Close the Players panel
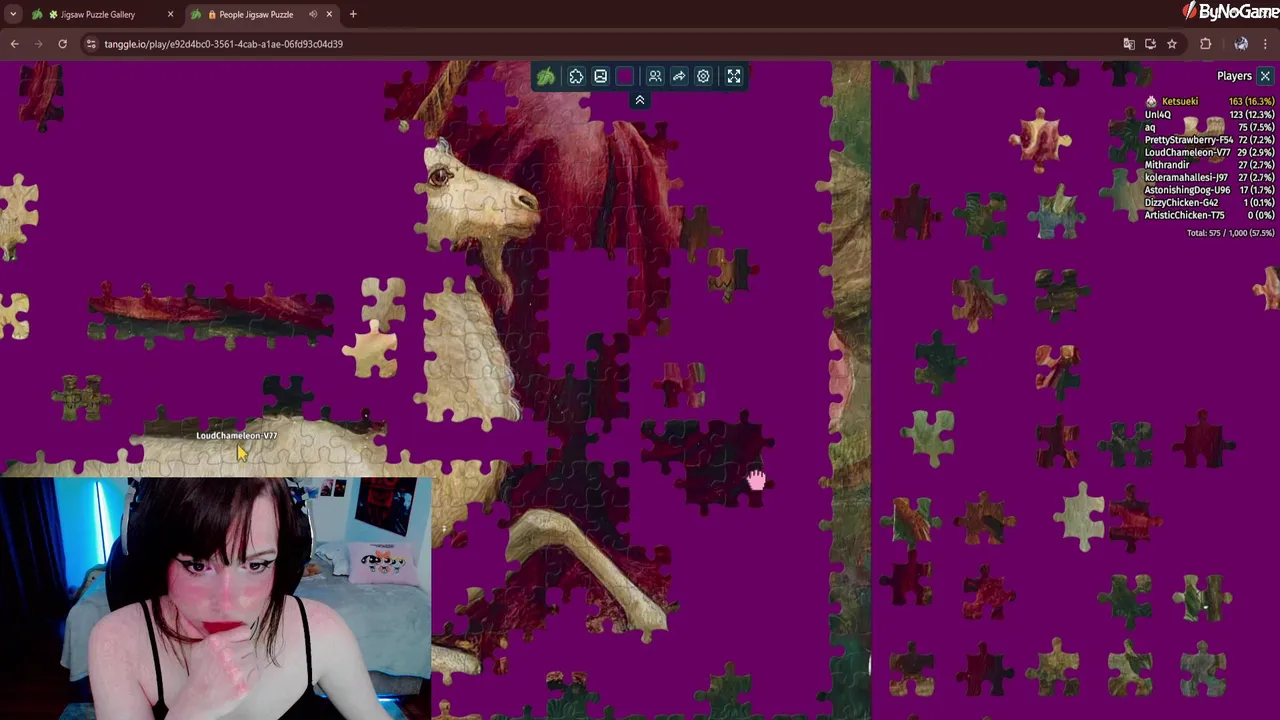The height and width of the screenshot is (720, 1280). (x=1265, y=76)
